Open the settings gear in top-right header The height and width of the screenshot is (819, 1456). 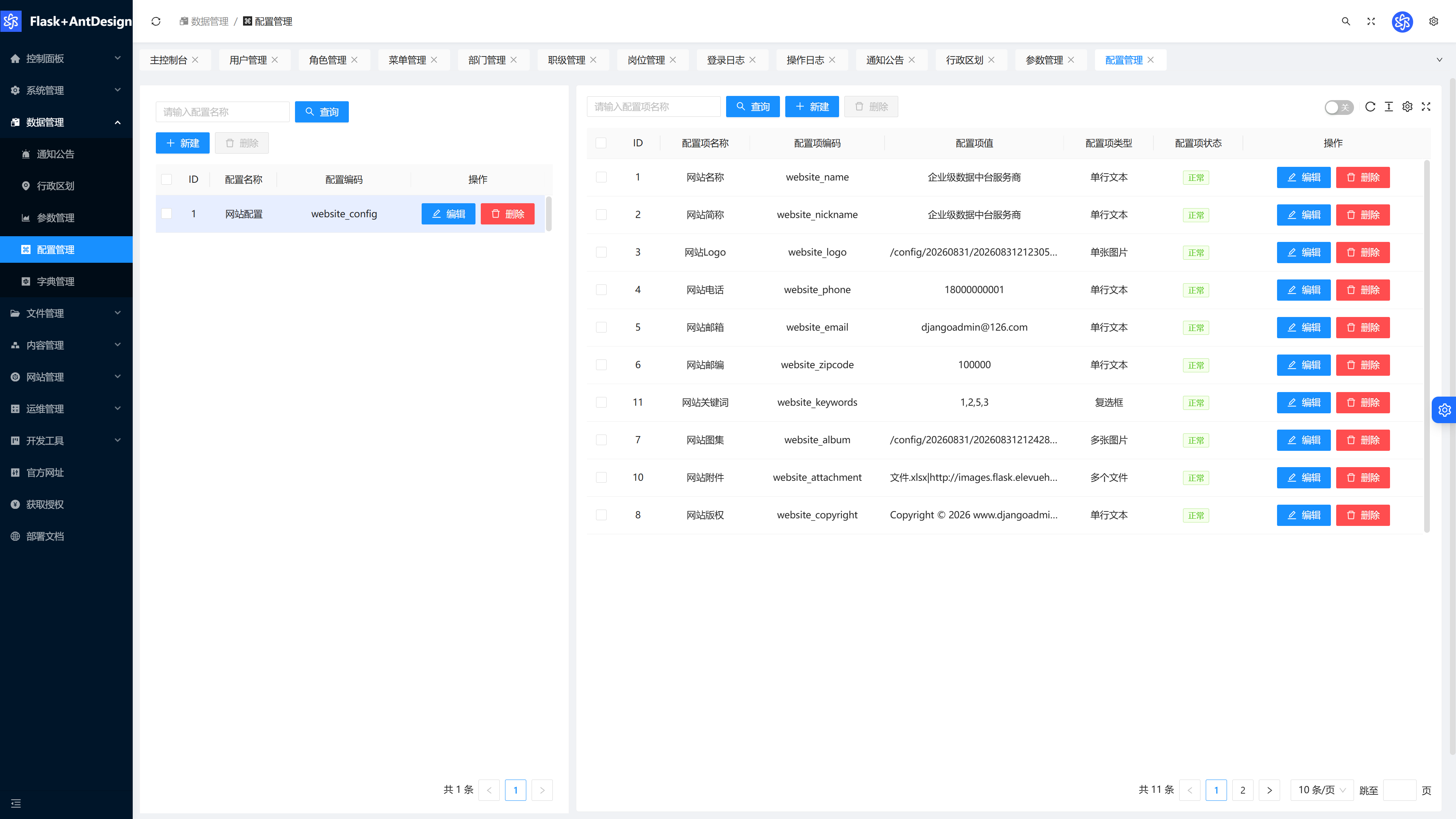1433,22
